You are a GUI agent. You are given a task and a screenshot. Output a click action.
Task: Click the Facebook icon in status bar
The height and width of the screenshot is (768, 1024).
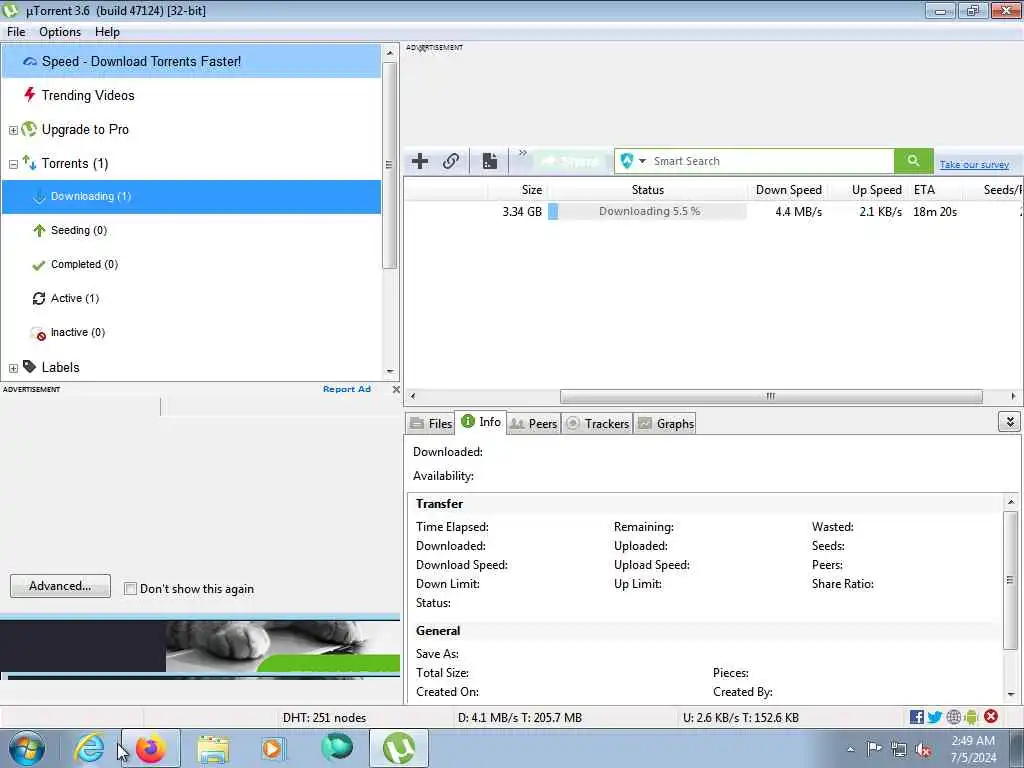[917, 717]
